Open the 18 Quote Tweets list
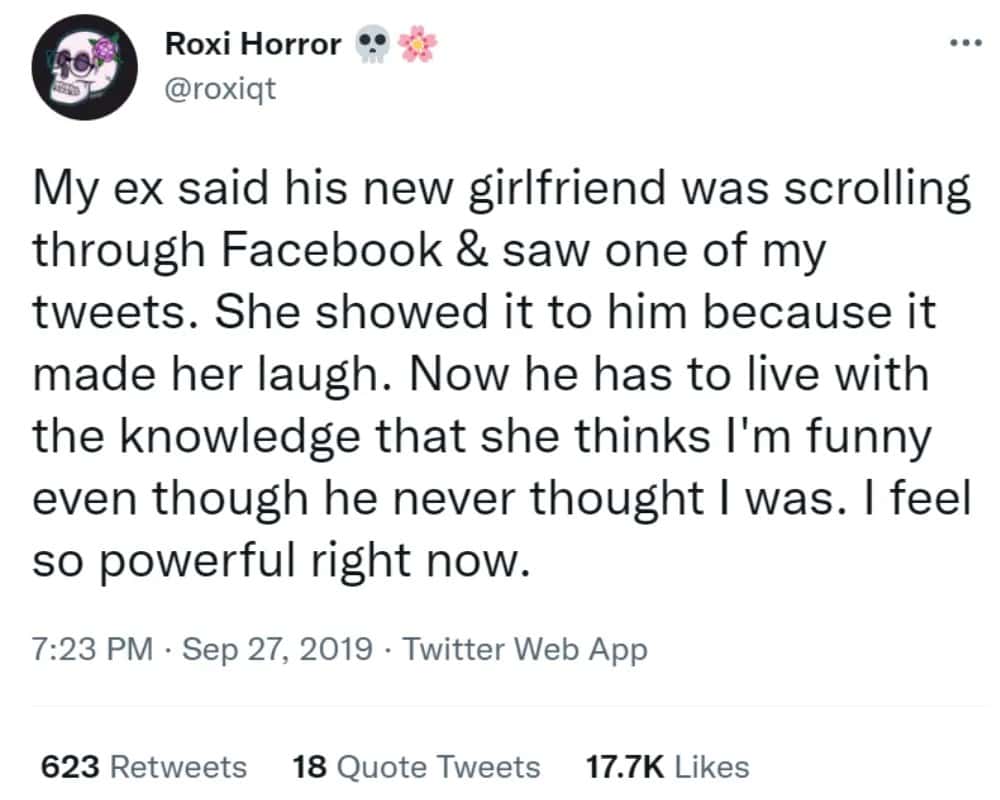The height and width of the screenshot is (800, 1000). (416, 767)
